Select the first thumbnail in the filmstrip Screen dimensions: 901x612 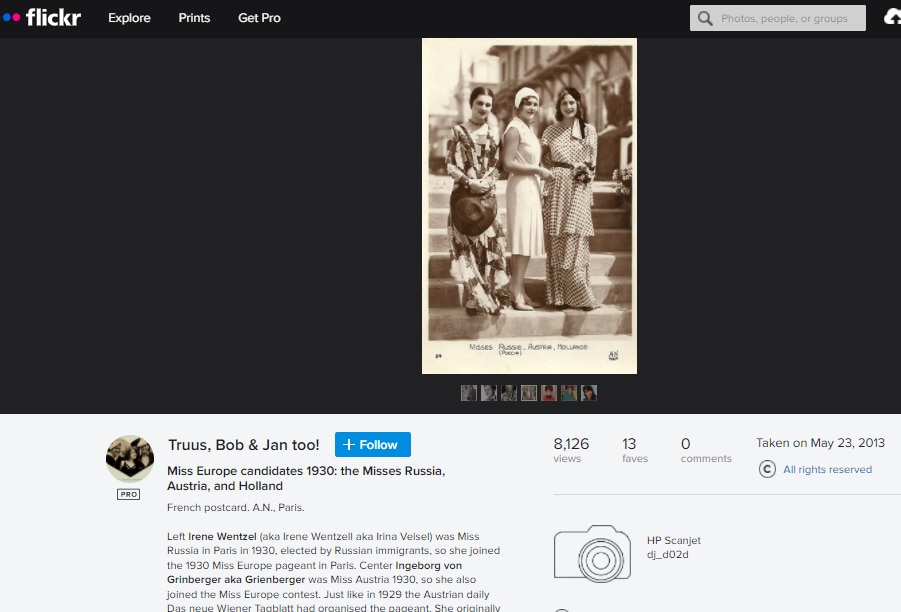[469, 393]
